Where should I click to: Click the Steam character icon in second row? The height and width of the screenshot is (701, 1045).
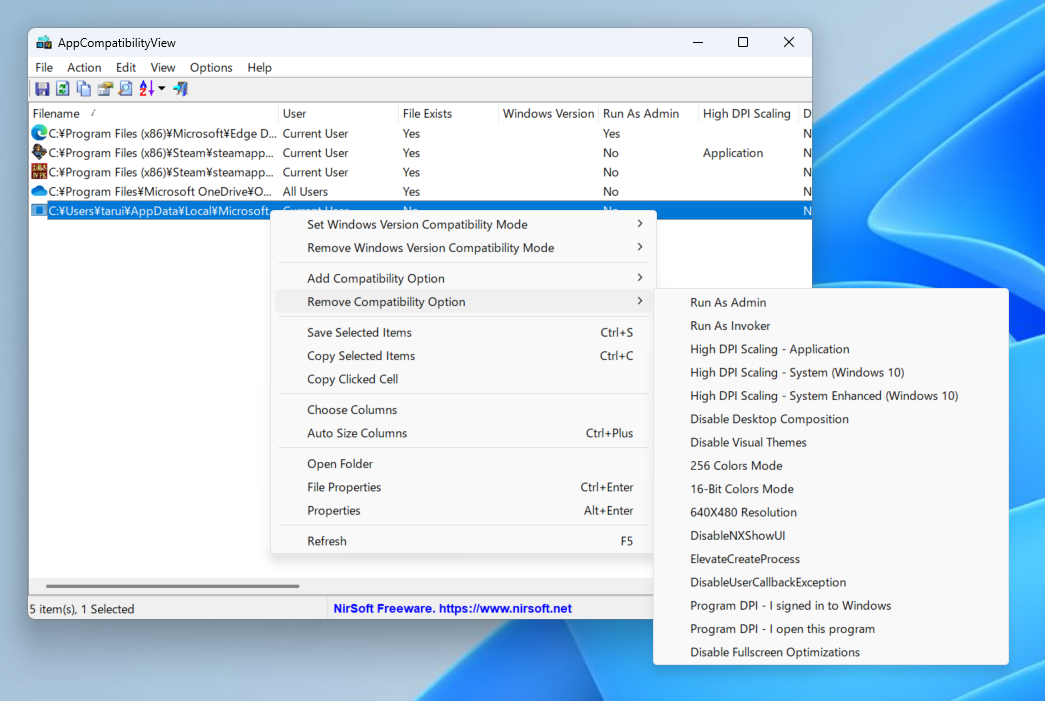39,153
